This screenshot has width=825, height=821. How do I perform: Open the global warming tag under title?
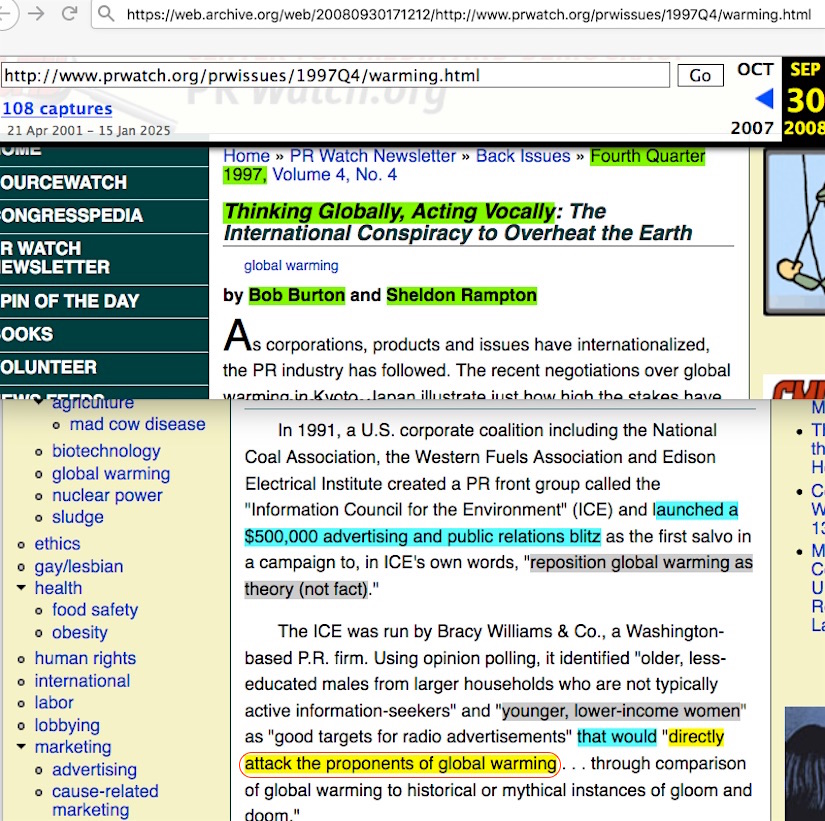click(291, 266)
